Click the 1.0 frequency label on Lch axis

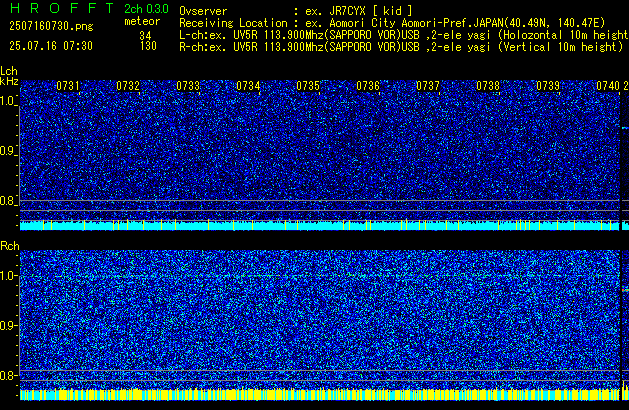coord(8,101)
